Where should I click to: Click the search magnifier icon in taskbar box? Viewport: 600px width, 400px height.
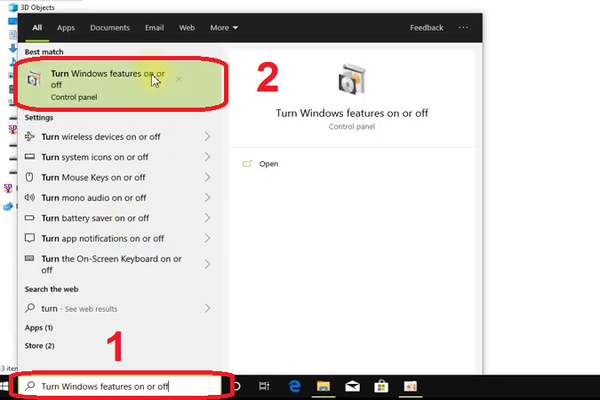coord(30,386)
